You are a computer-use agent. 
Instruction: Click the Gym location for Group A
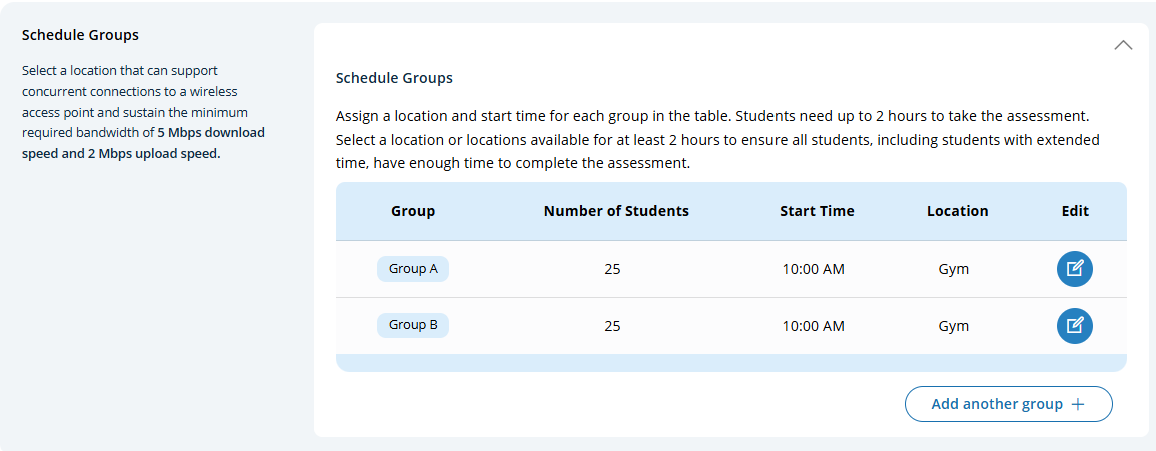tap(953, 269)
